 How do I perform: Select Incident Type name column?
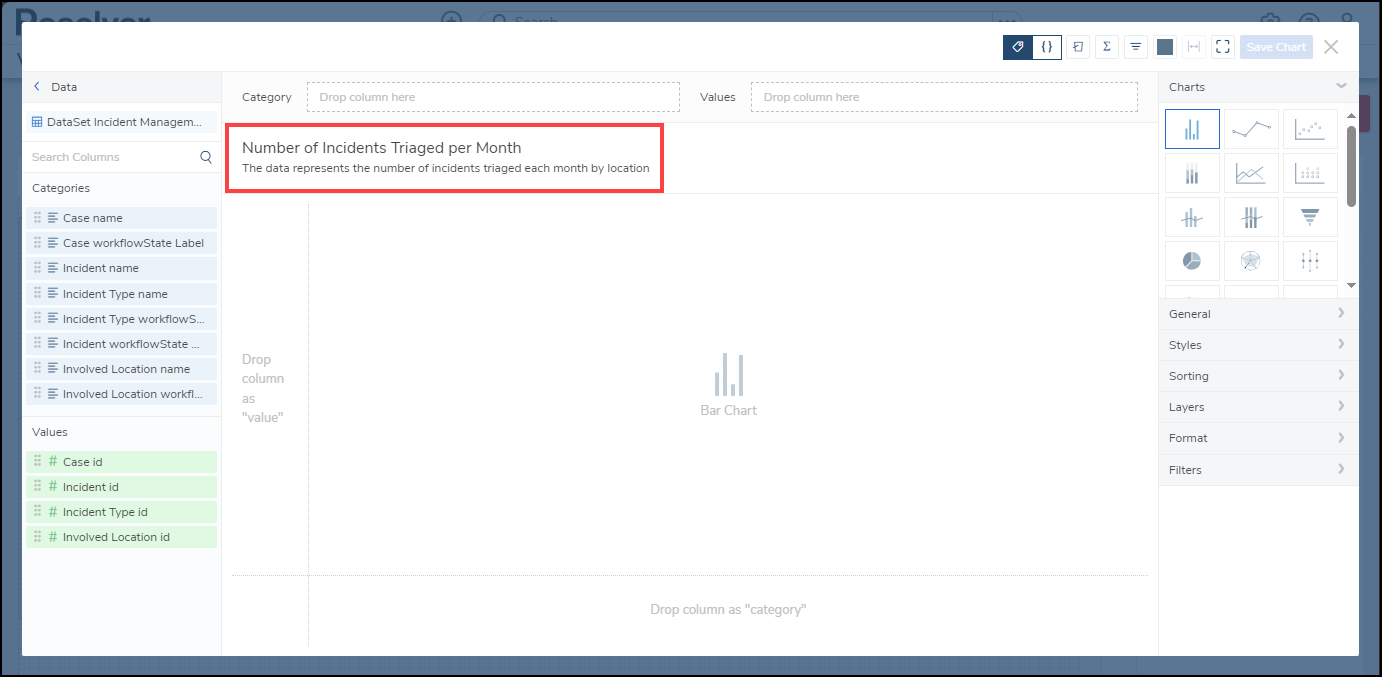pyautogui.click(x=122, y=294)
